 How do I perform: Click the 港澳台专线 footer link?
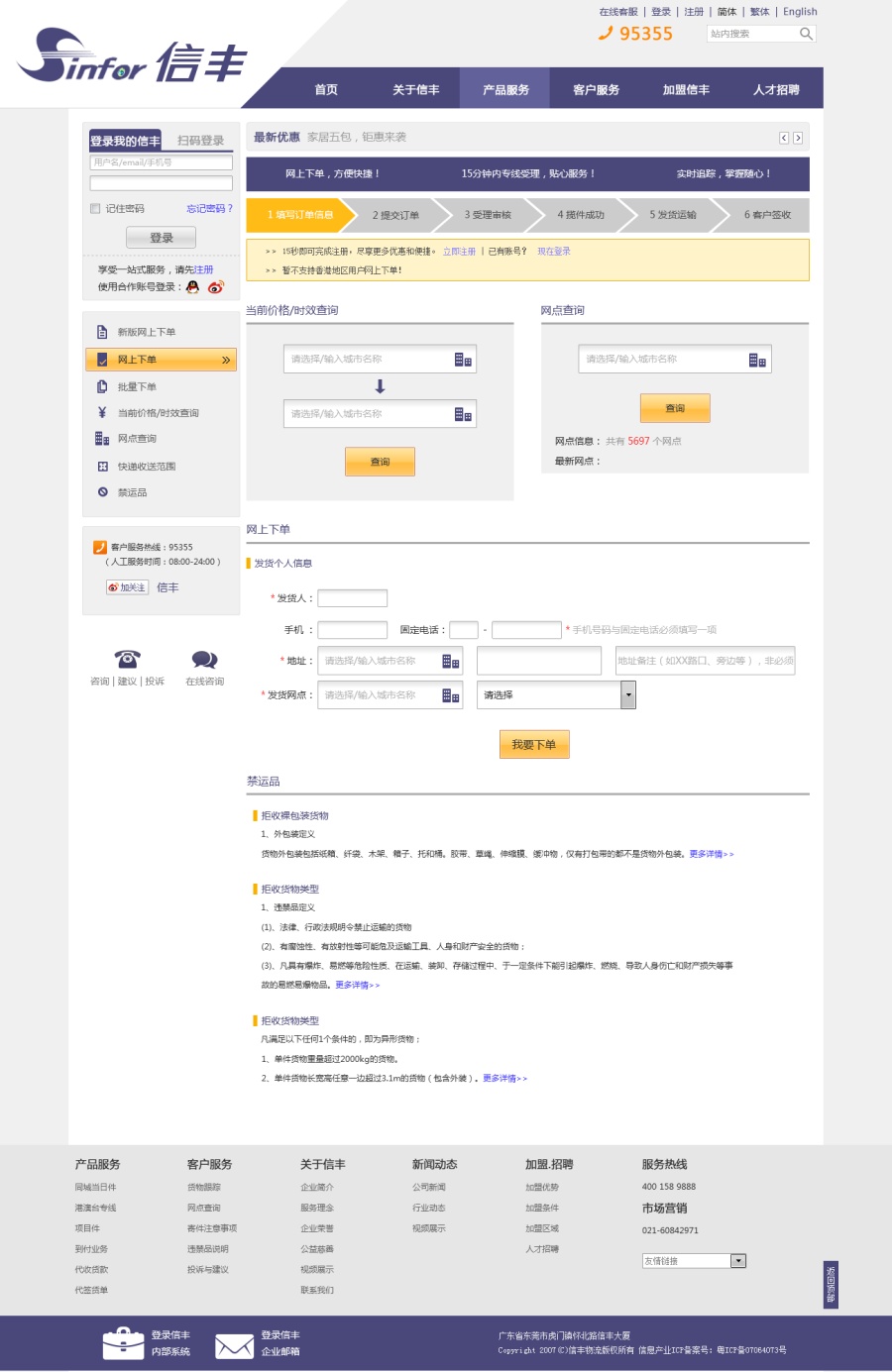point(95,1208)
